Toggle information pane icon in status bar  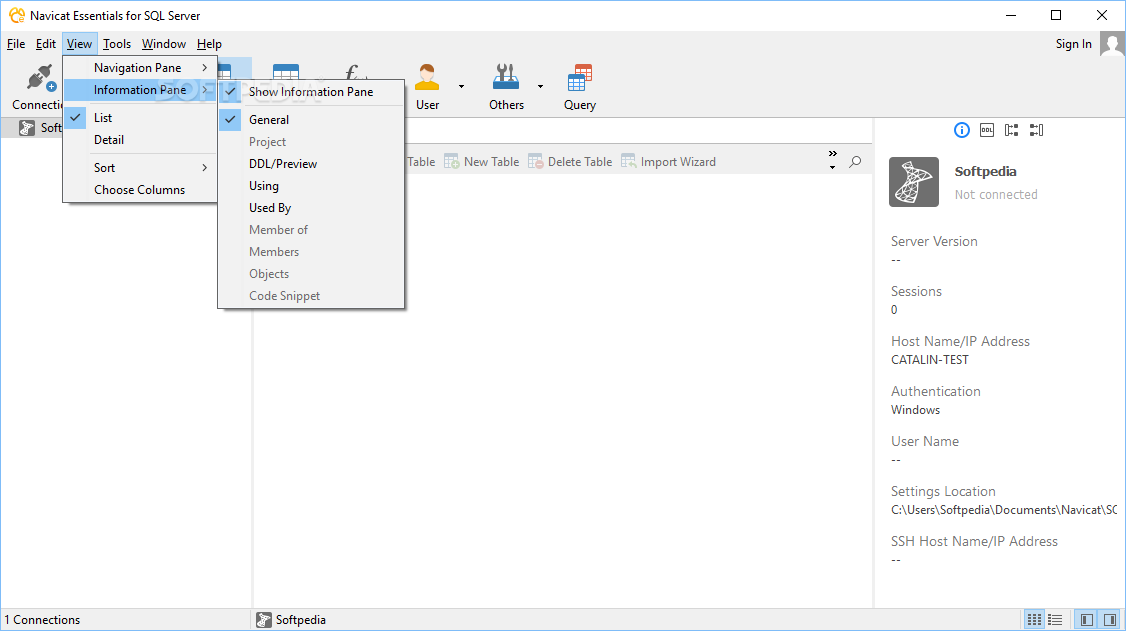point(1109,620)
